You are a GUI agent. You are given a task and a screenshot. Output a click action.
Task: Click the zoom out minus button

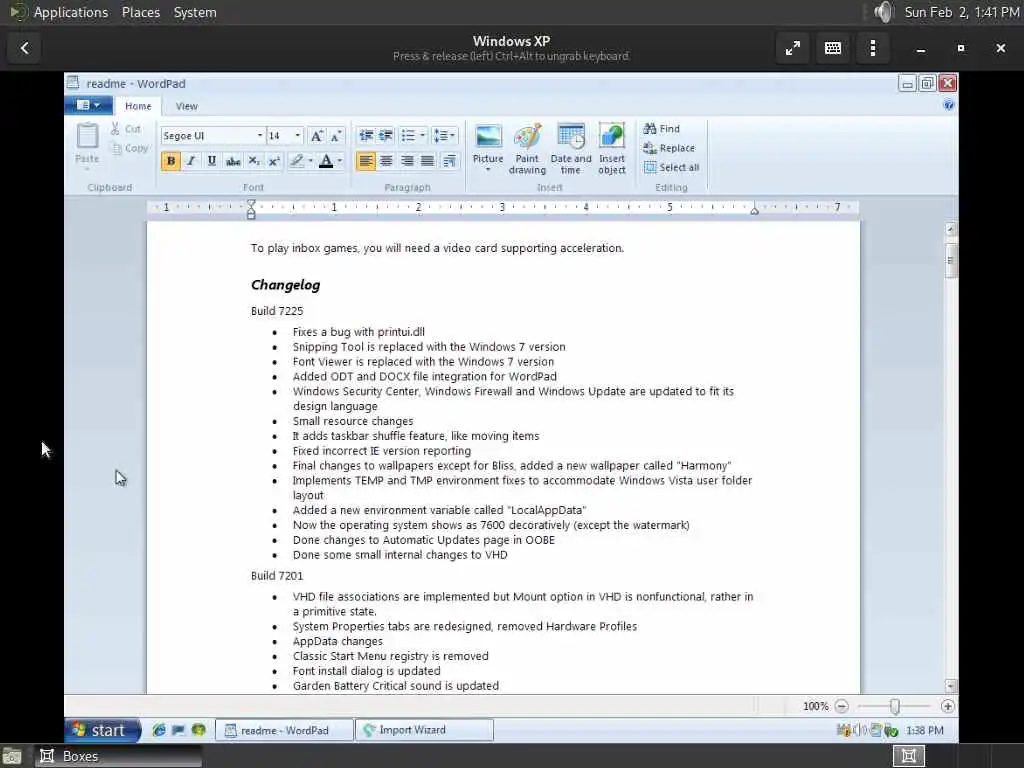click(x=842, y=706)
